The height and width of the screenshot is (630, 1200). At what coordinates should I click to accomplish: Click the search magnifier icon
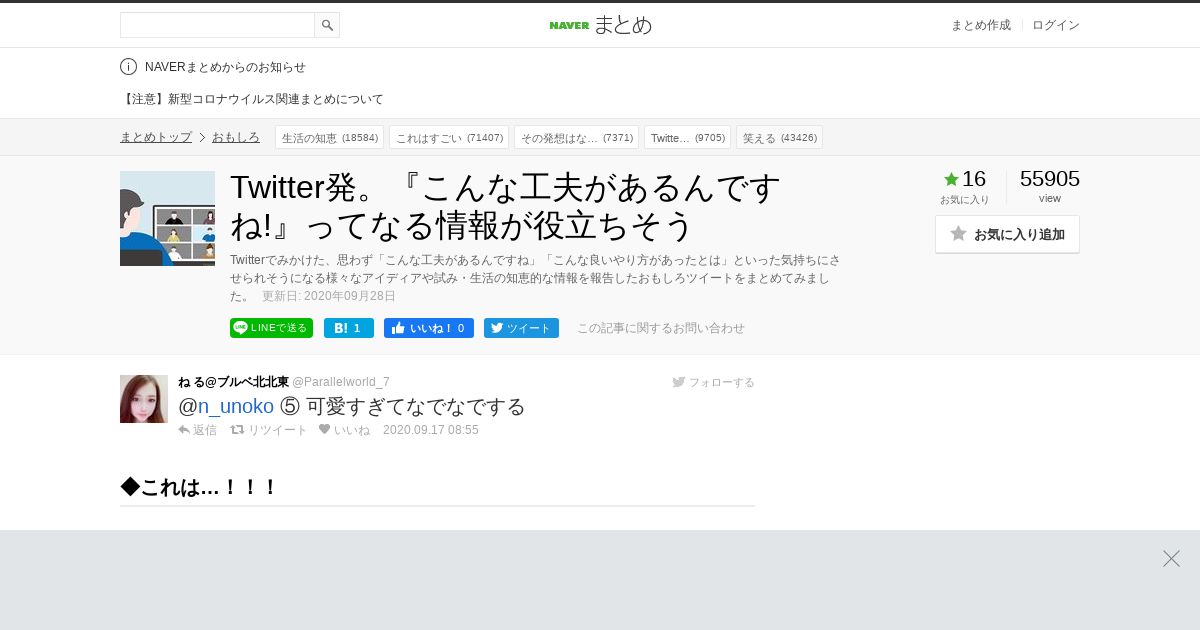327,25
